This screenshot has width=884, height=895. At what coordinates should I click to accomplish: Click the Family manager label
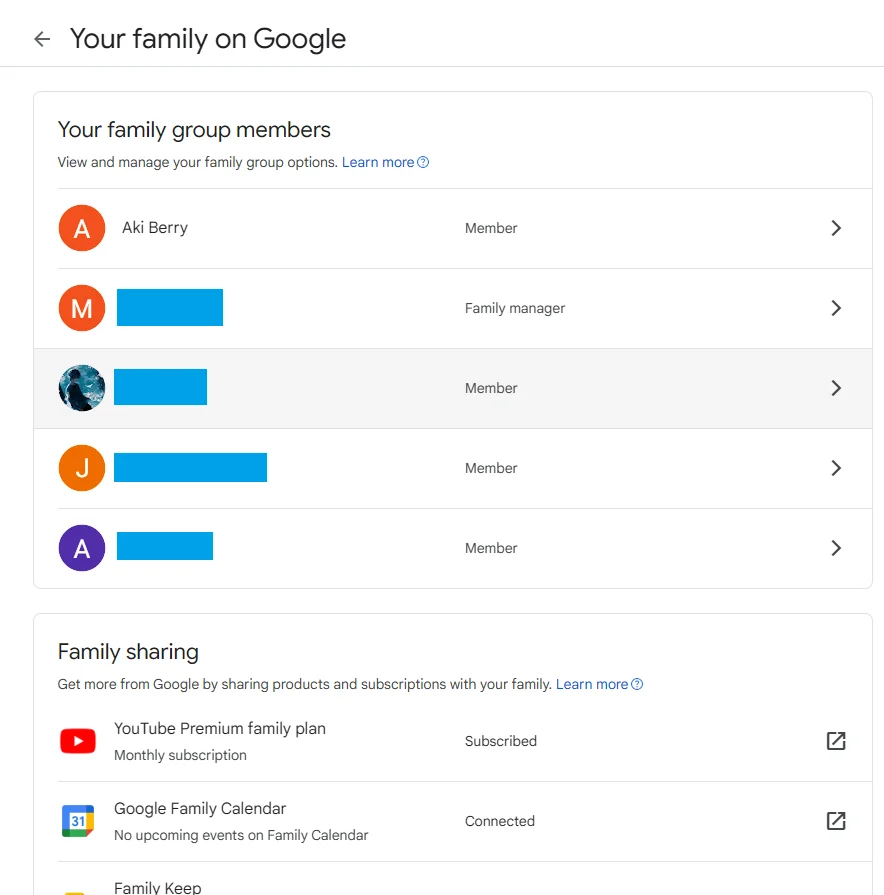coord(515,308)
